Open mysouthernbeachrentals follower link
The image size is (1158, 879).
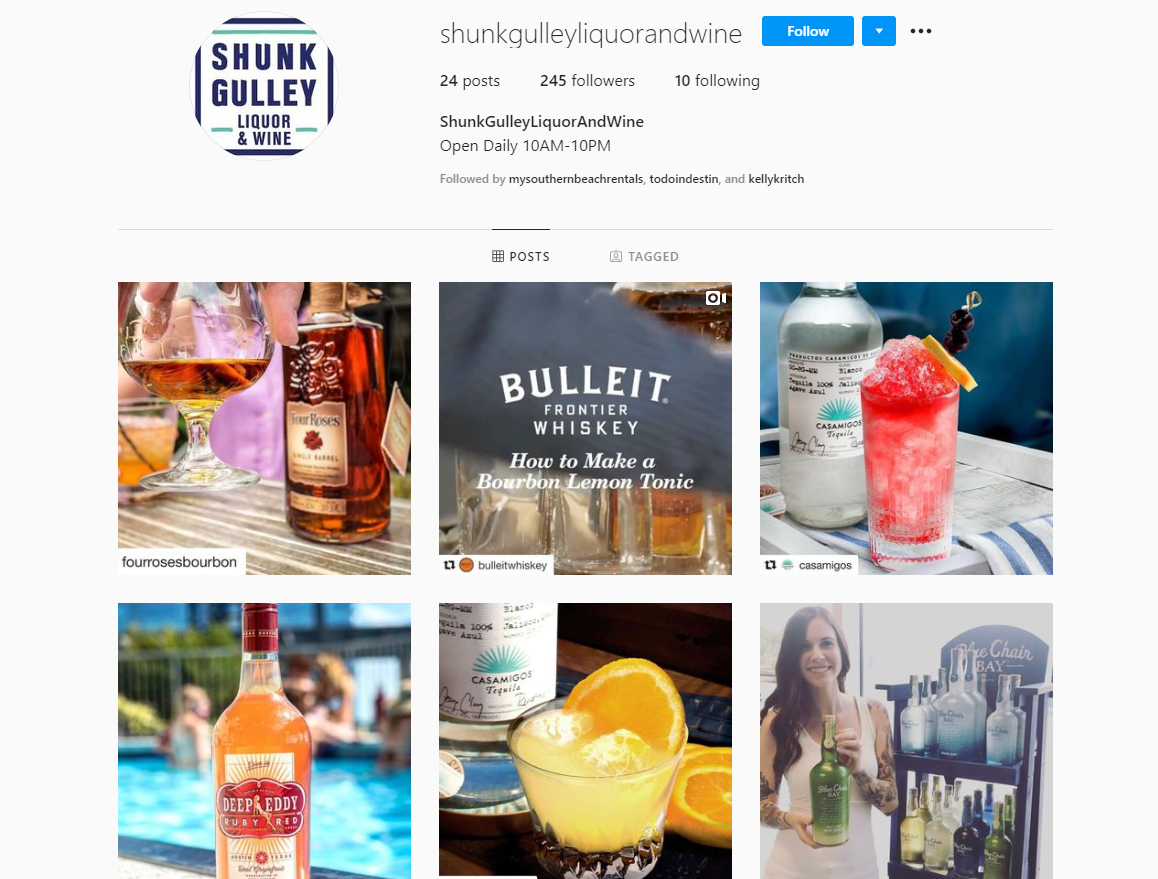[576, 179]
